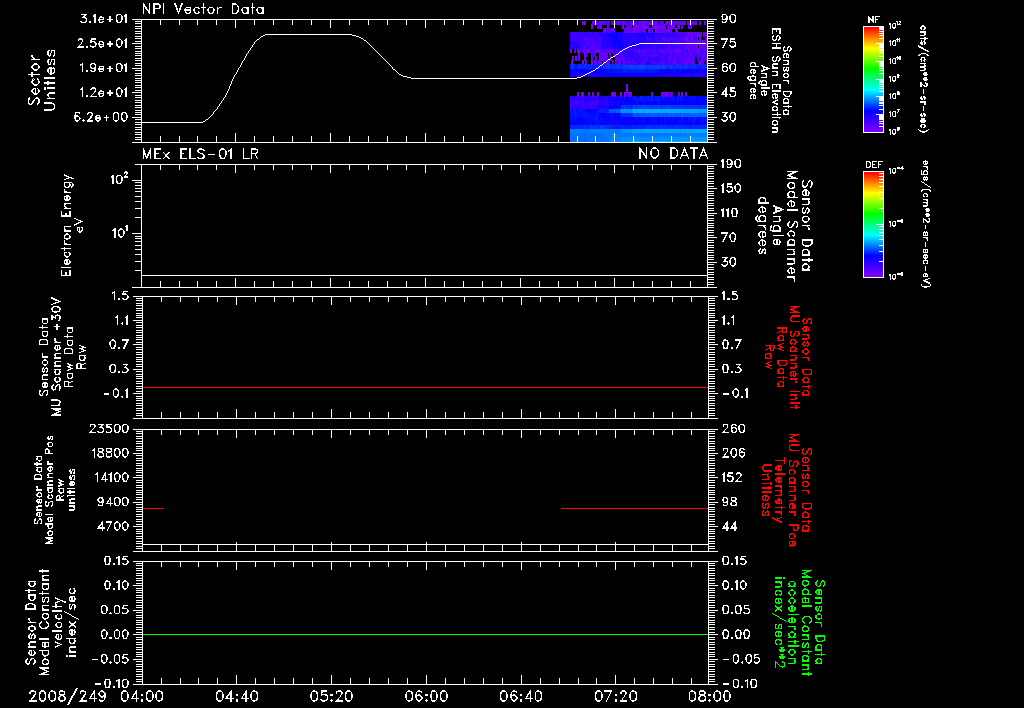The height and width of the screenshot is (708, 1024).
Task: Click the 'NO DATA' label
Action: tap(673, 154)
